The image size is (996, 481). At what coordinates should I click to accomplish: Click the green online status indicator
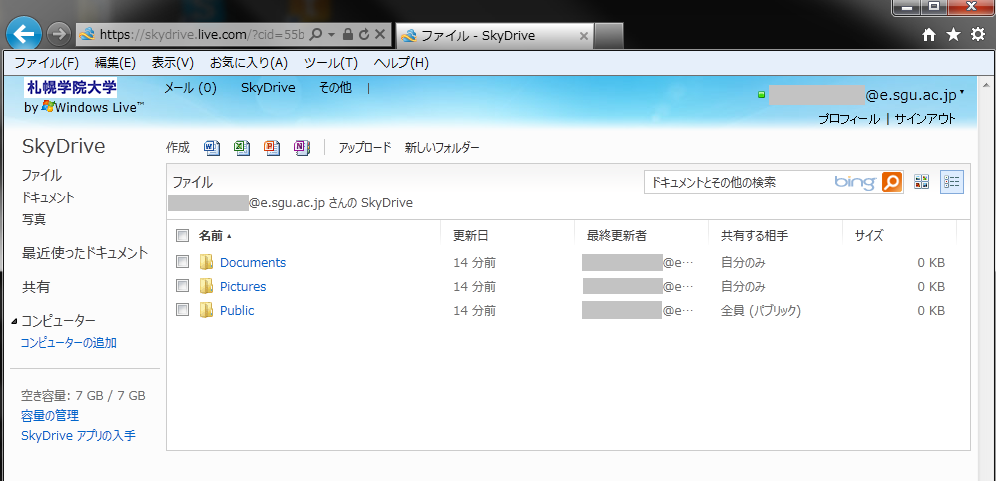[762, 96]
